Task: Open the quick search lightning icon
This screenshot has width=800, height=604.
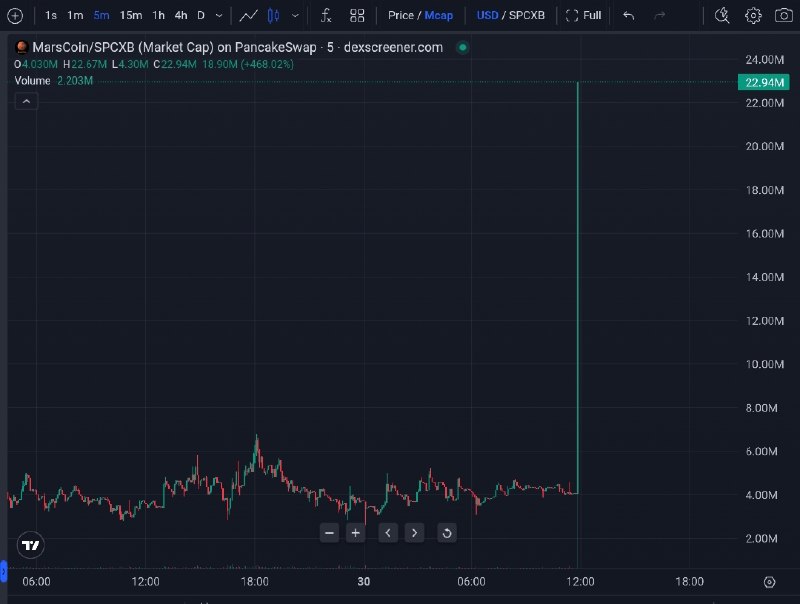Action: point(722,15)
